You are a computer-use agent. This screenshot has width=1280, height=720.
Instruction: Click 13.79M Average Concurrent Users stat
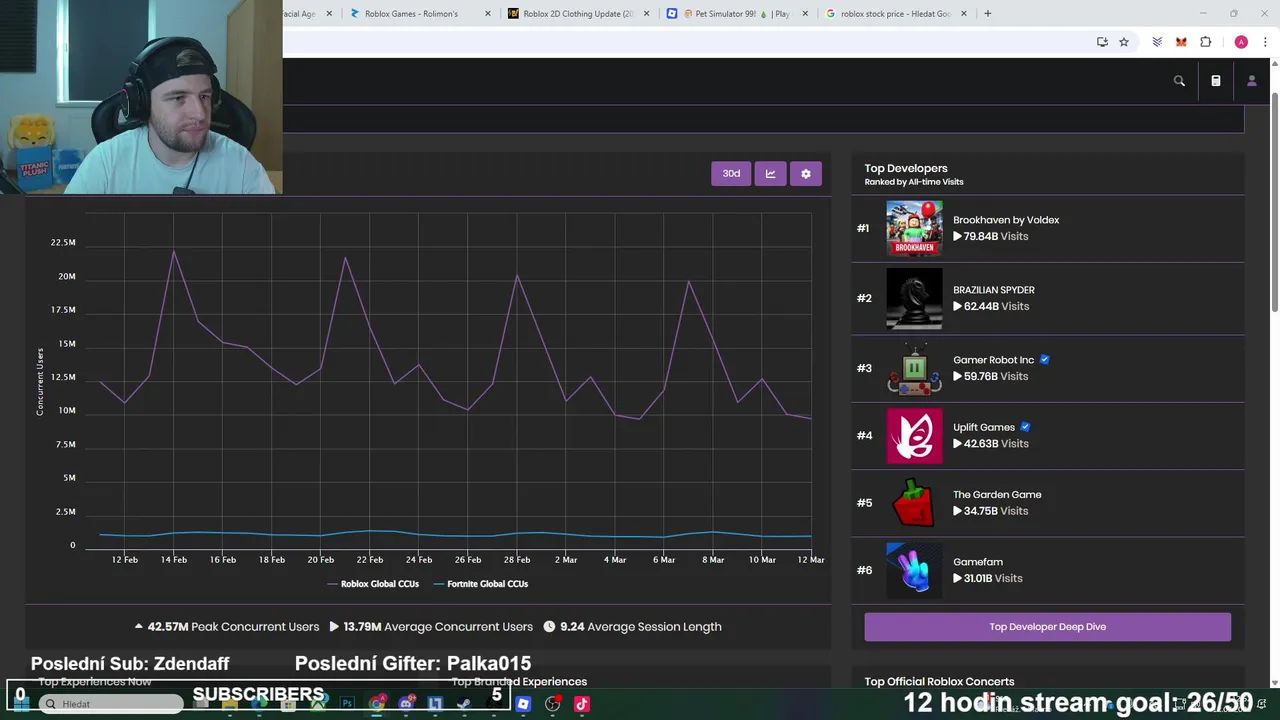[431, 627]
